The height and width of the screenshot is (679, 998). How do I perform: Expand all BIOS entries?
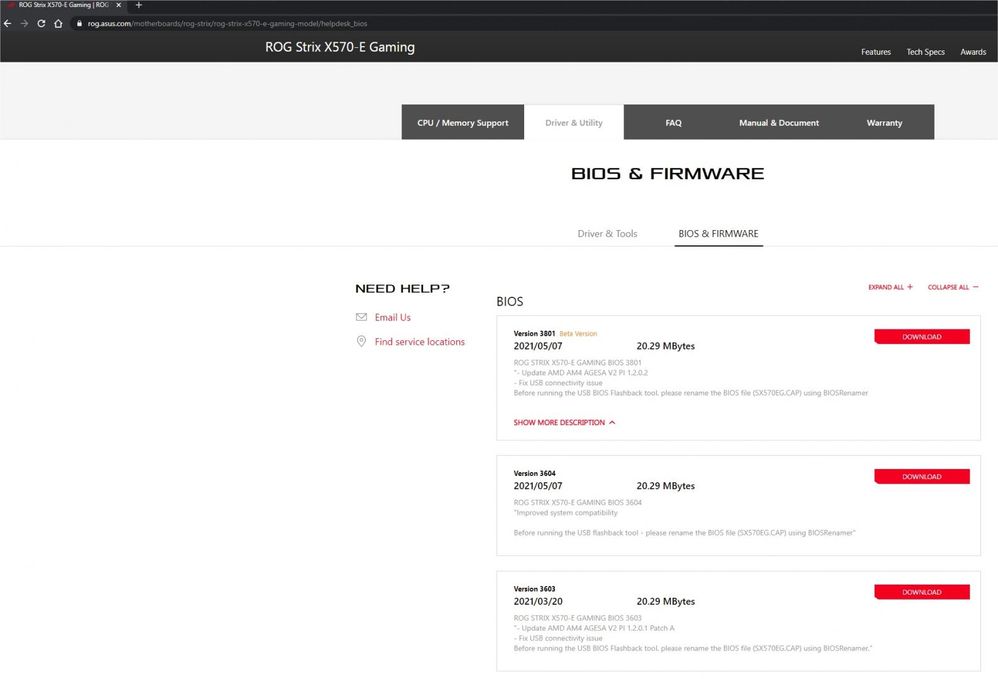pos(890,287)
